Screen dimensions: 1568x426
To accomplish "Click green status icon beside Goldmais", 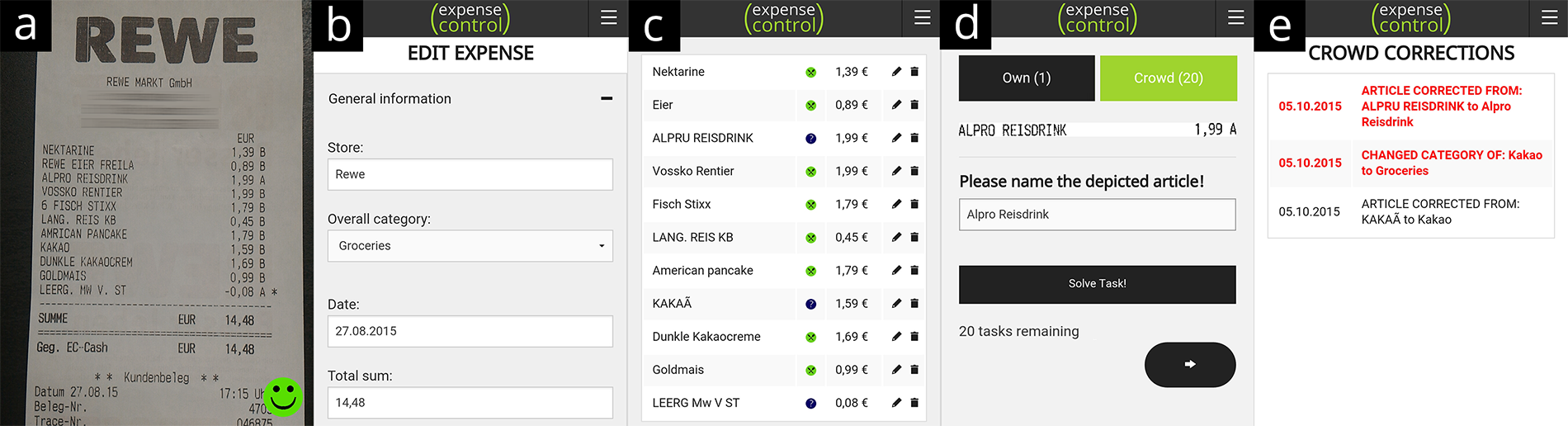I will coord(810,370).
